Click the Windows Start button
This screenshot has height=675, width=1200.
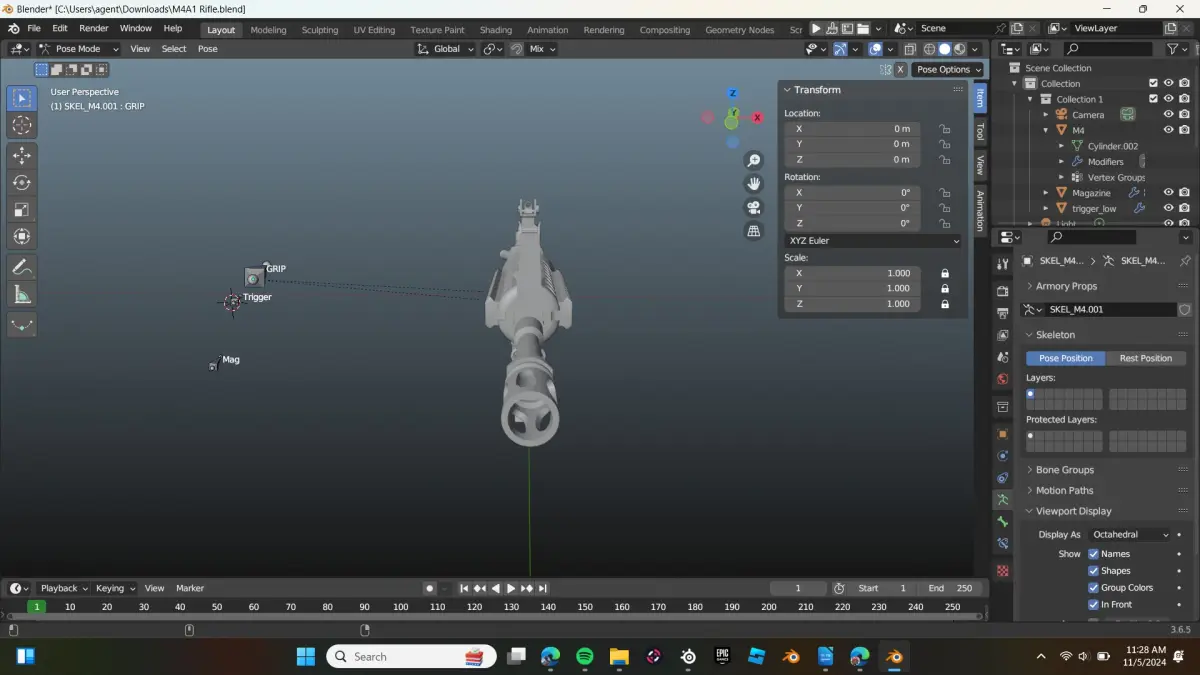(x=306, y=656)
